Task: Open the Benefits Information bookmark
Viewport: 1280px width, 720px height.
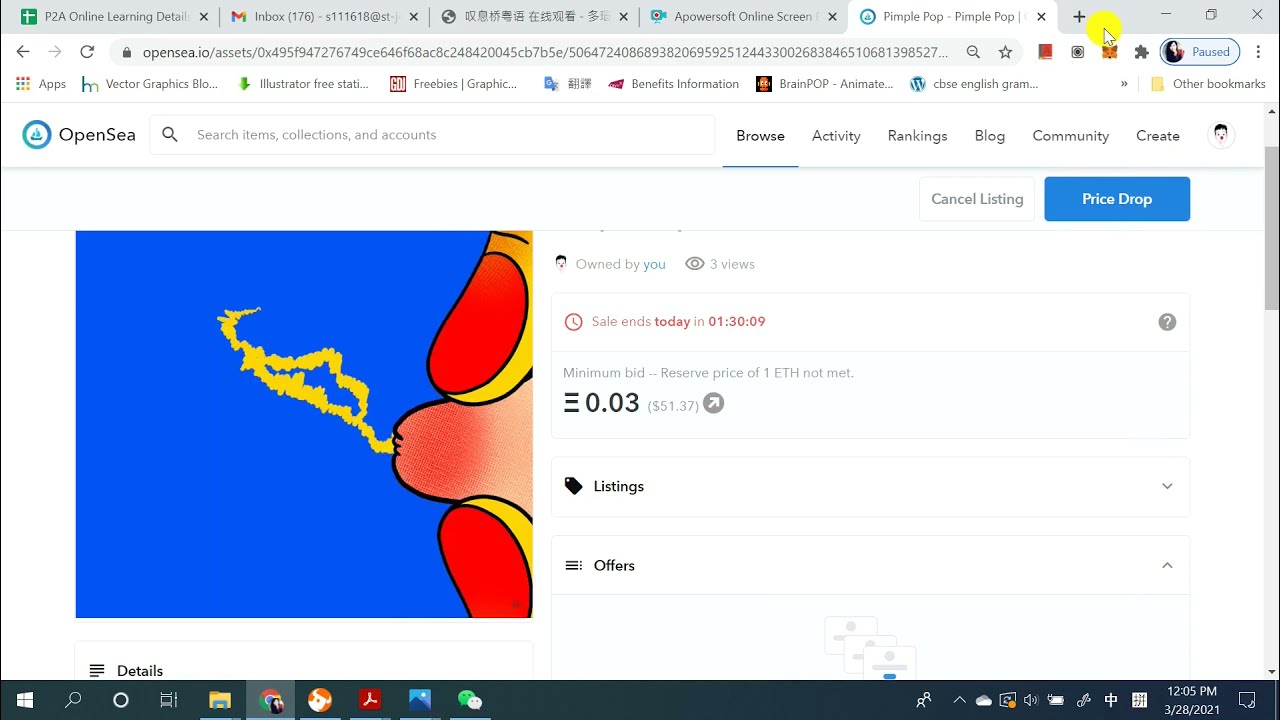Action: click(x=674, y=84)
